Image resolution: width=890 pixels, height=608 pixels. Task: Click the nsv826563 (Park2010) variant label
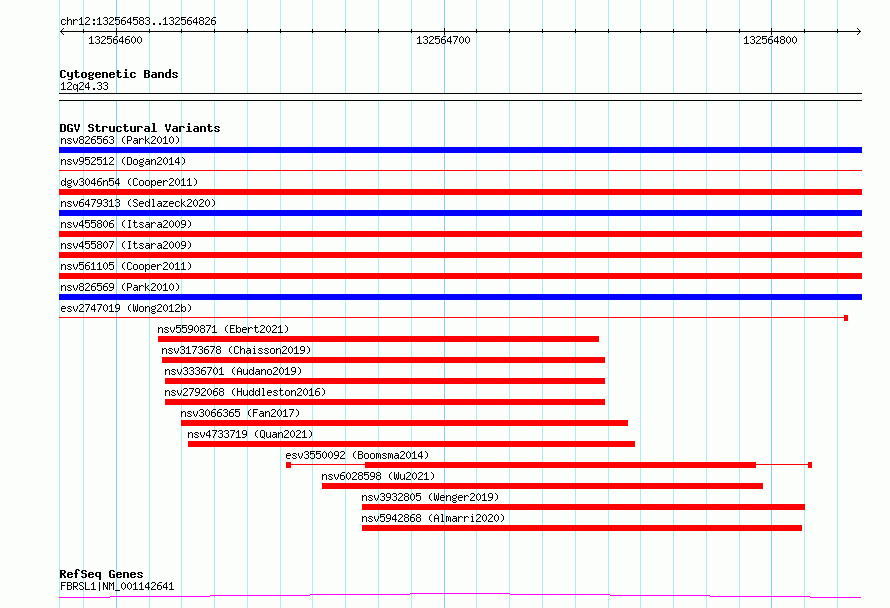pyautogui.click(x=120, y=140)
